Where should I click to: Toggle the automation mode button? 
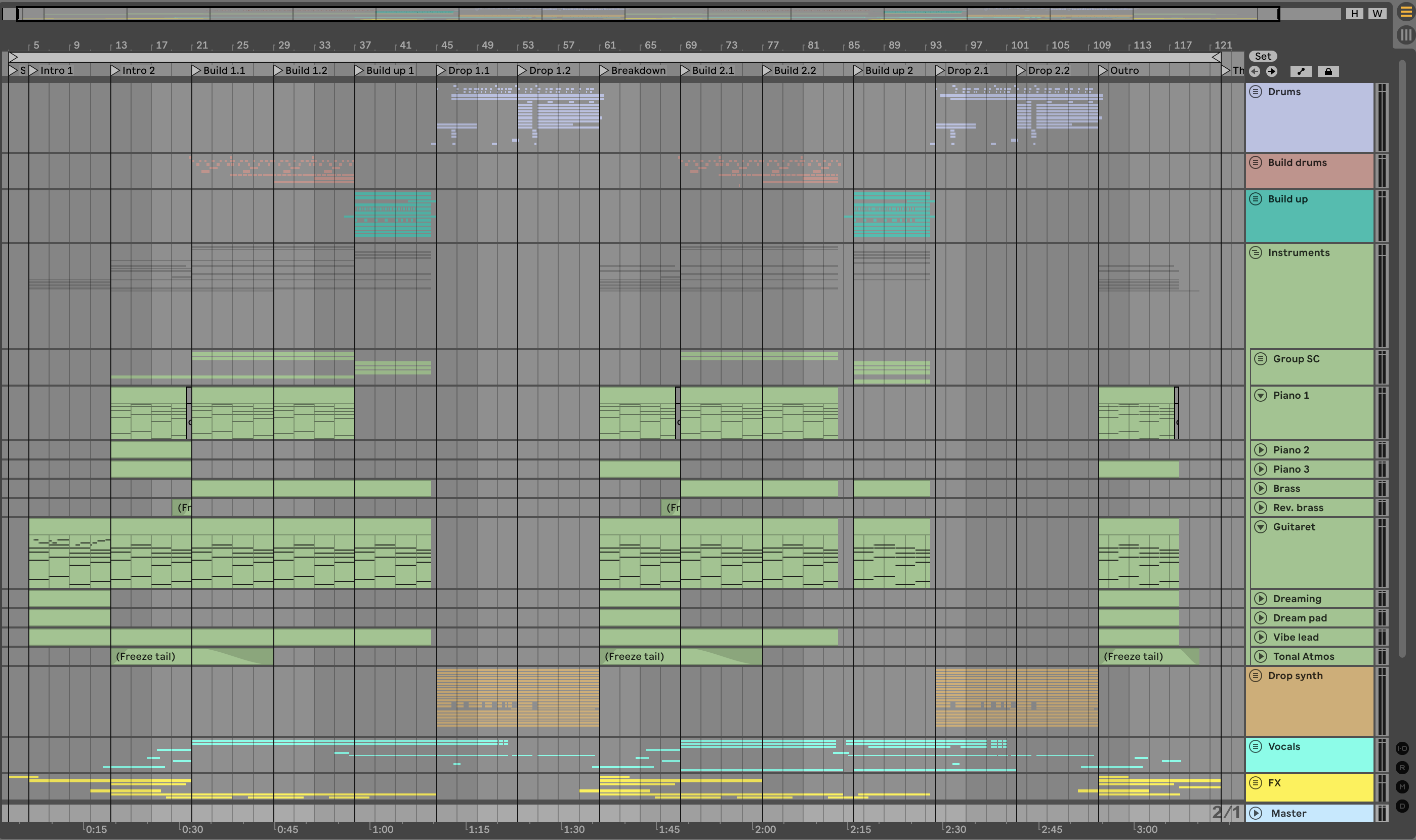(x=1301, y=71)
